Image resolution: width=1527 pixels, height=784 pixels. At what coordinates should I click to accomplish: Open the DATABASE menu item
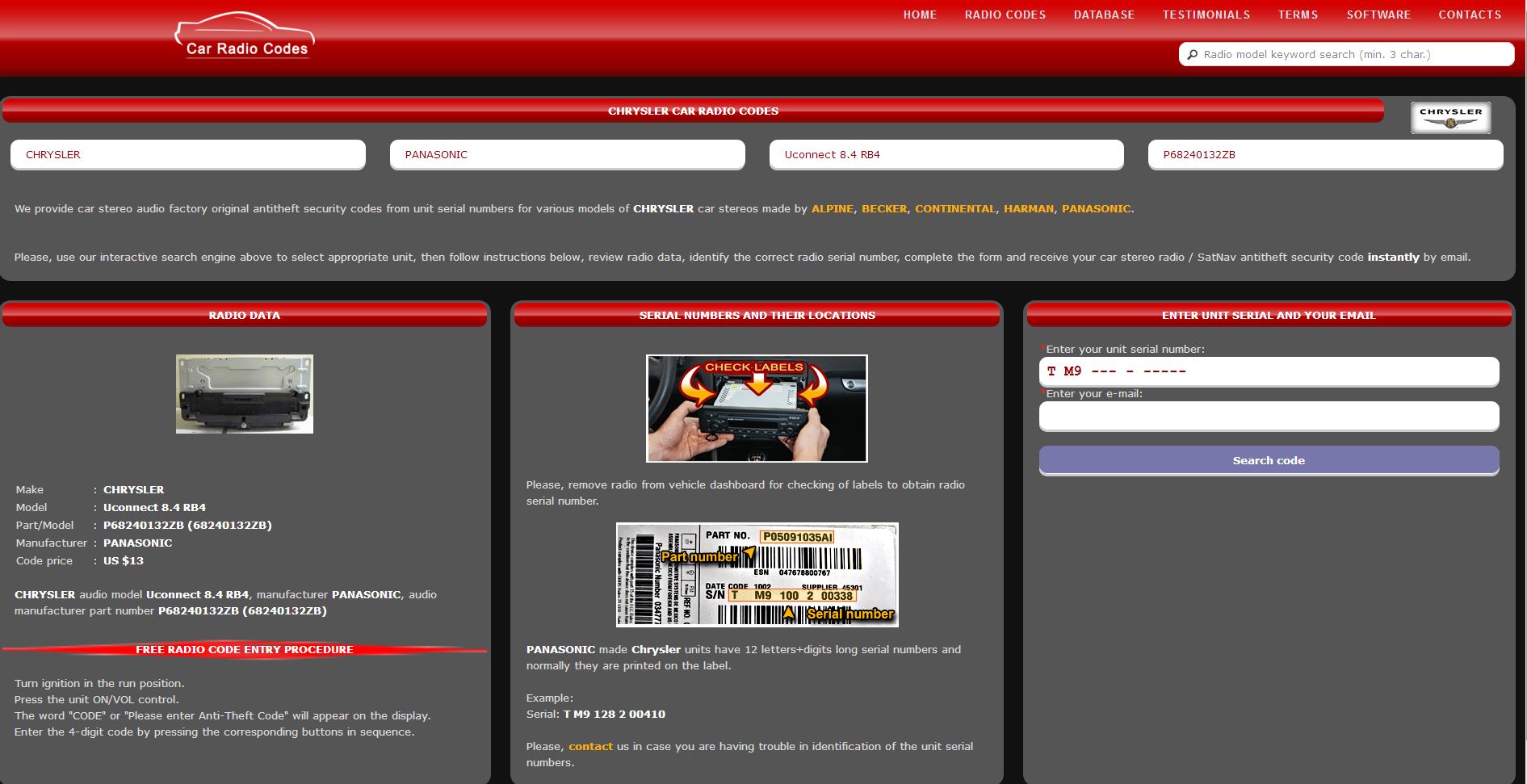tap(1104, 15)
